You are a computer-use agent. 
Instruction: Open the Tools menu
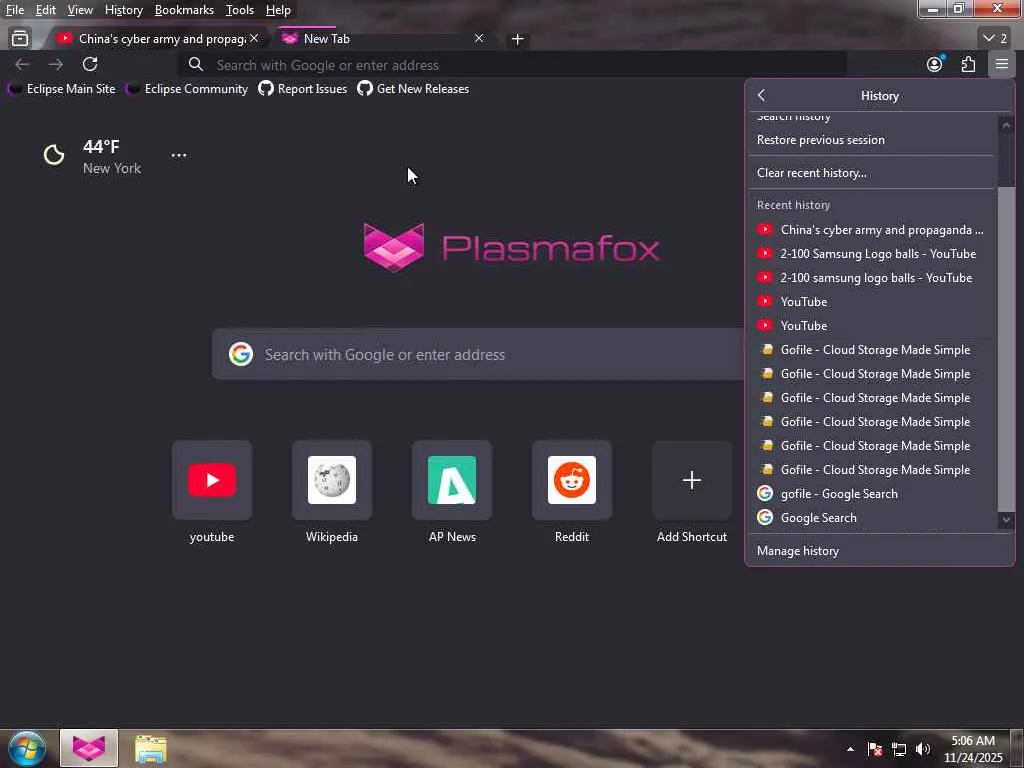click(240, 10)
